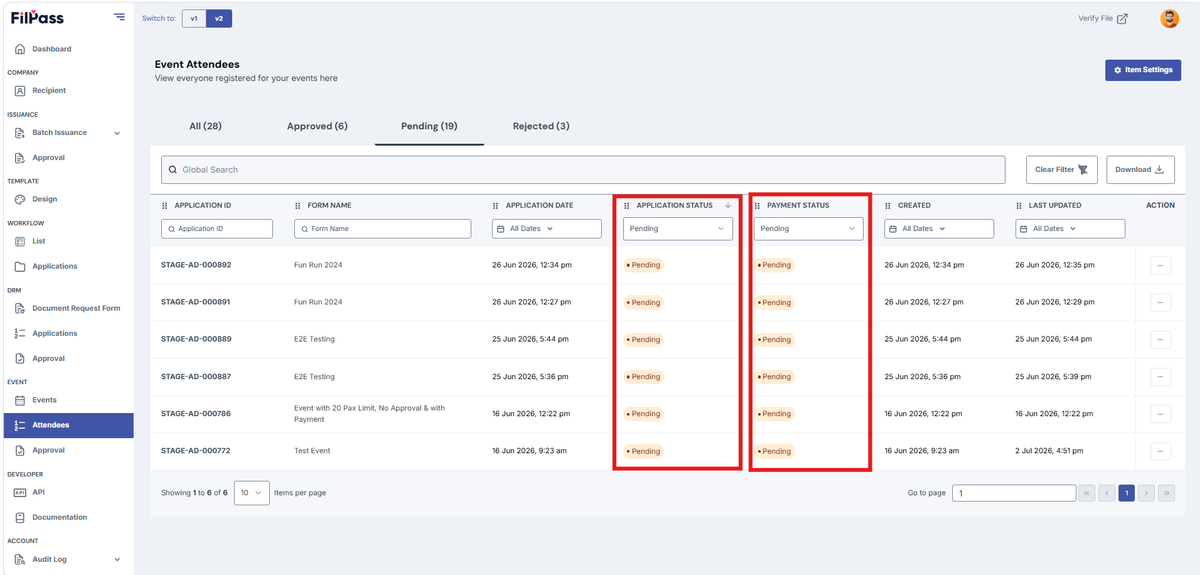Switch to the Approved (6) tab
The height and width of the screenshot is (575, 1200).
(x=317, y=126)
